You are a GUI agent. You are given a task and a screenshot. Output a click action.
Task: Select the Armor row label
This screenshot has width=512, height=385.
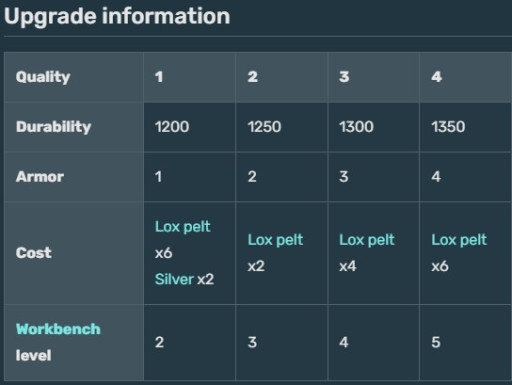click(x=74, y=177)
